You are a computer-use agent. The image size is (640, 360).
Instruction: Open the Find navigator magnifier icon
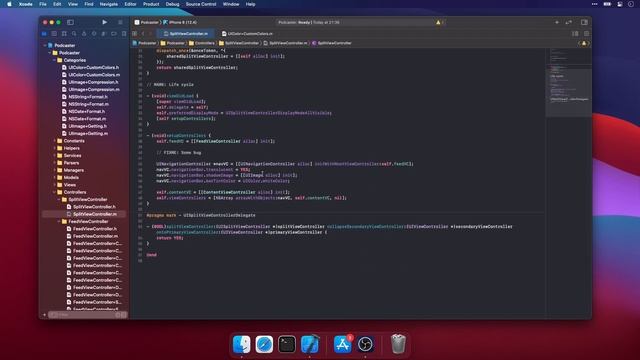pos(74,33)
